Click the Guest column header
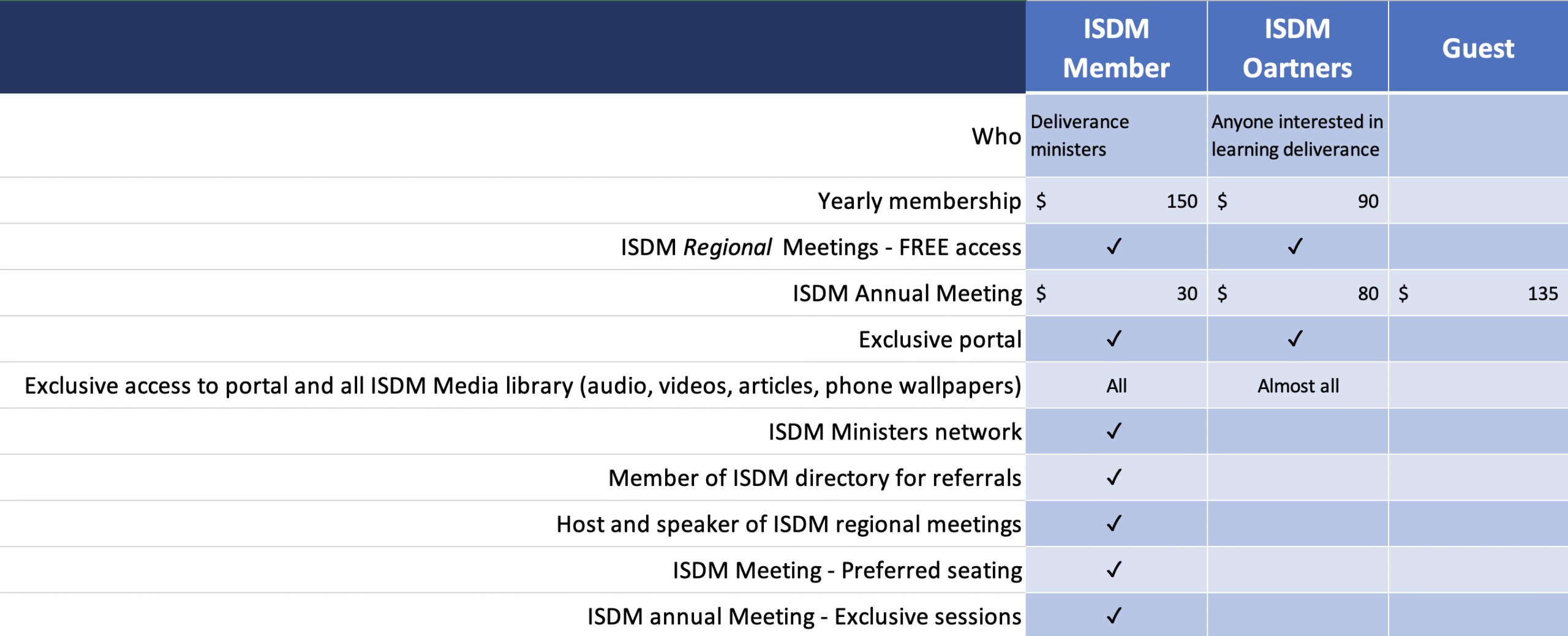This screenshot has width=1568, height=636. [1477, 48]
